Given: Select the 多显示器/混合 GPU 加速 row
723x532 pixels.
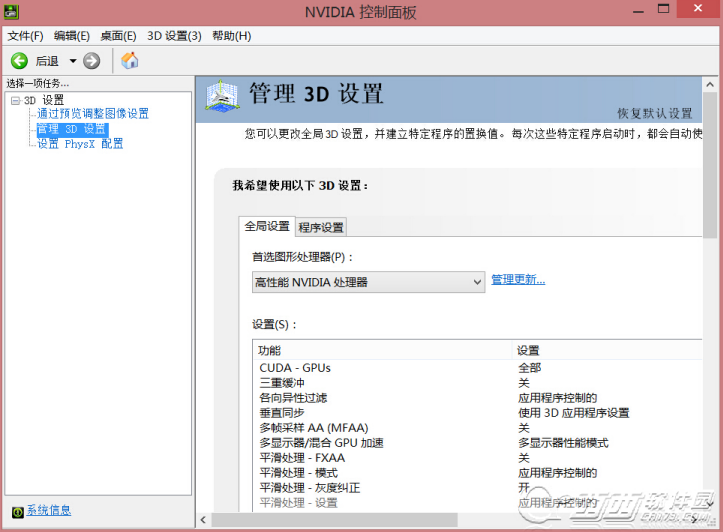Looking at the screenshot, I should 477,443.
